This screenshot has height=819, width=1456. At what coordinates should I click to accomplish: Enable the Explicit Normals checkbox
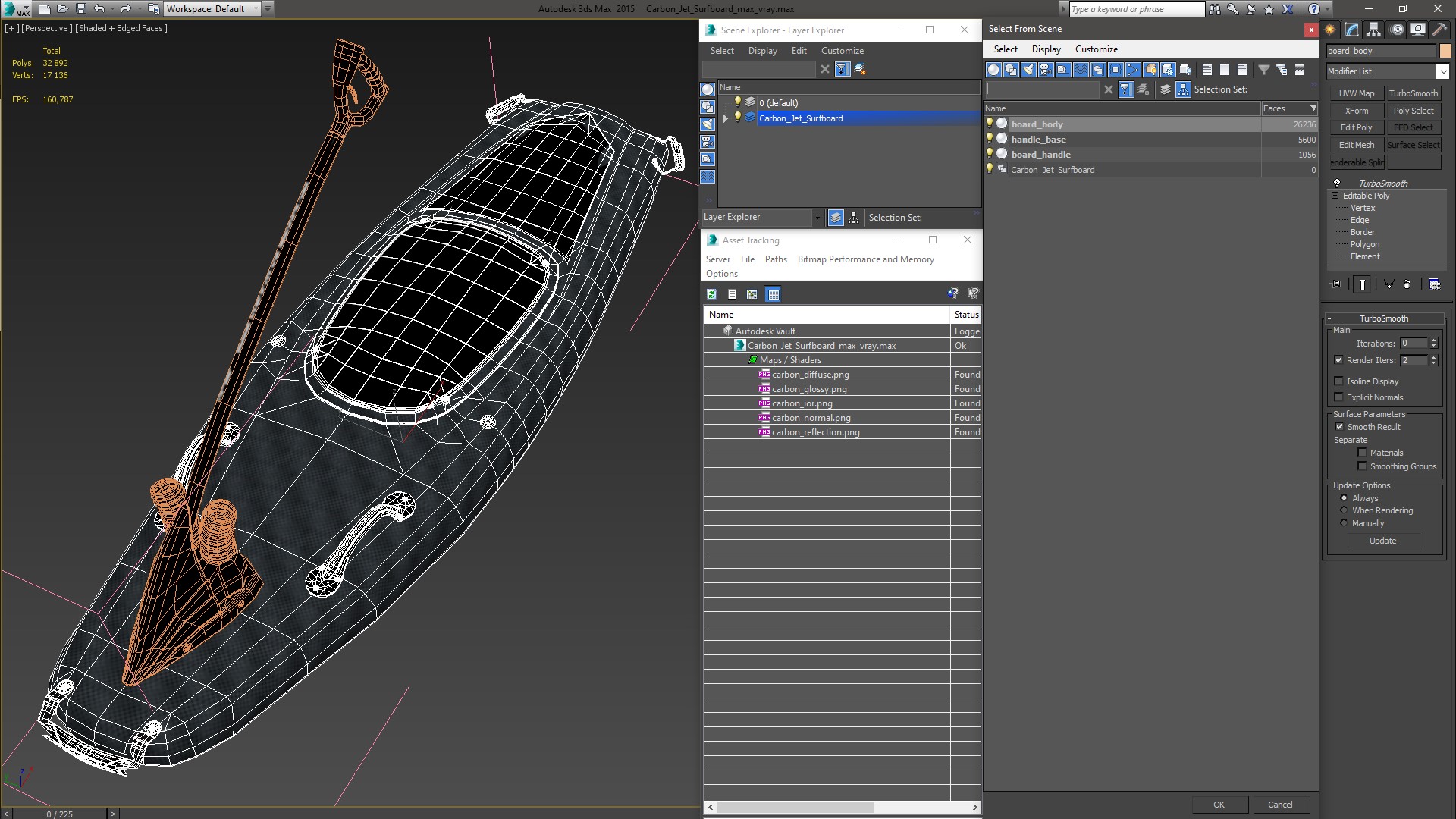tap(1338, 397)
